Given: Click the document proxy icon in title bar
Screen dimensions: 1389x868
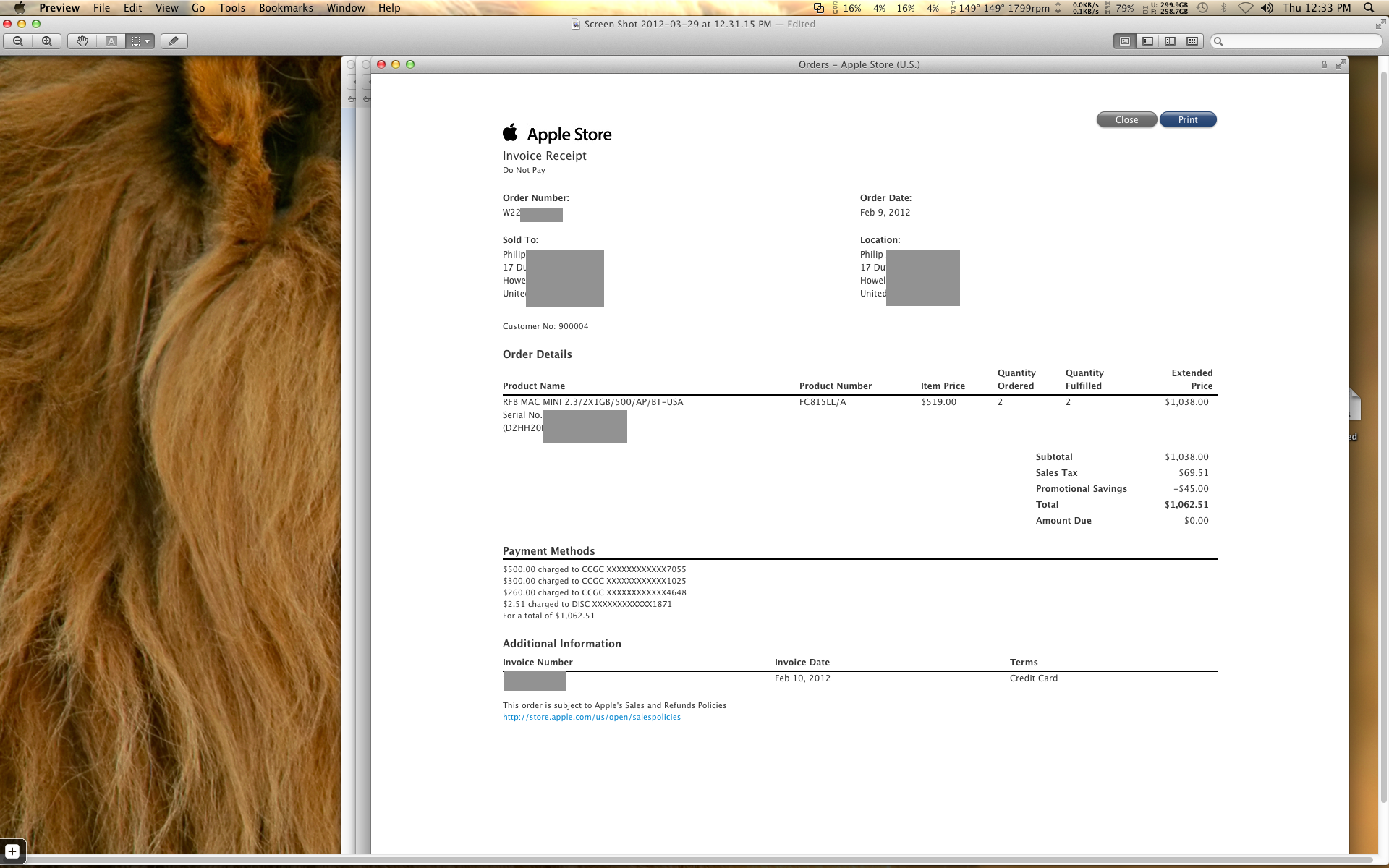Looking at the screenshot, I should [576, 24].
